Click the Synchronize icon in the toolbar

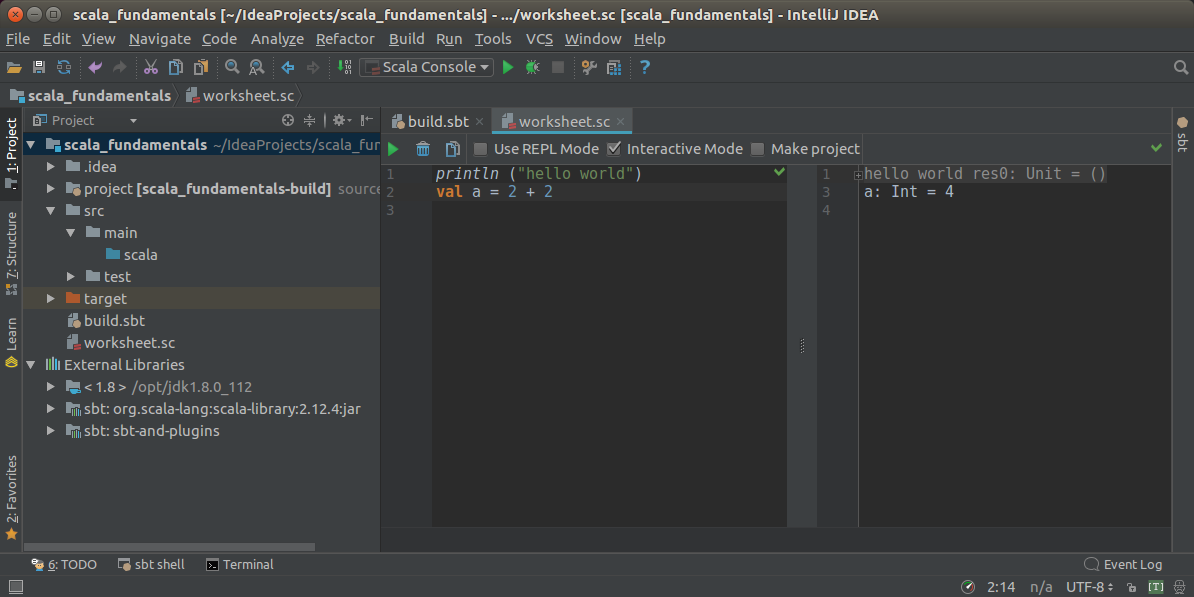(64, 67)
